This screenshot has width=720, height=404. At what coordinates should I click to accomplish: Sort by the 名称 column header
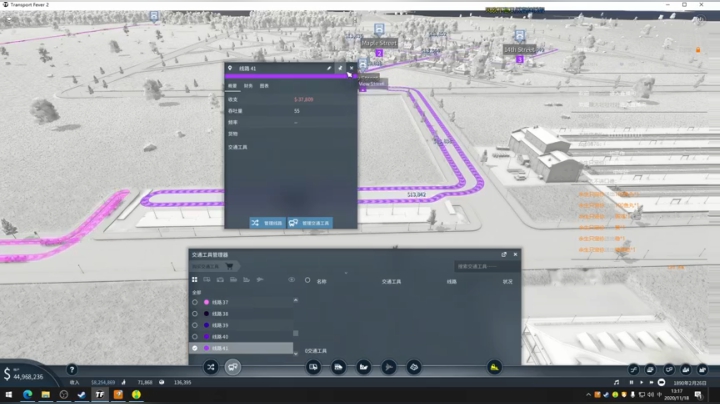pyautogui.click(x=321, y=281)
